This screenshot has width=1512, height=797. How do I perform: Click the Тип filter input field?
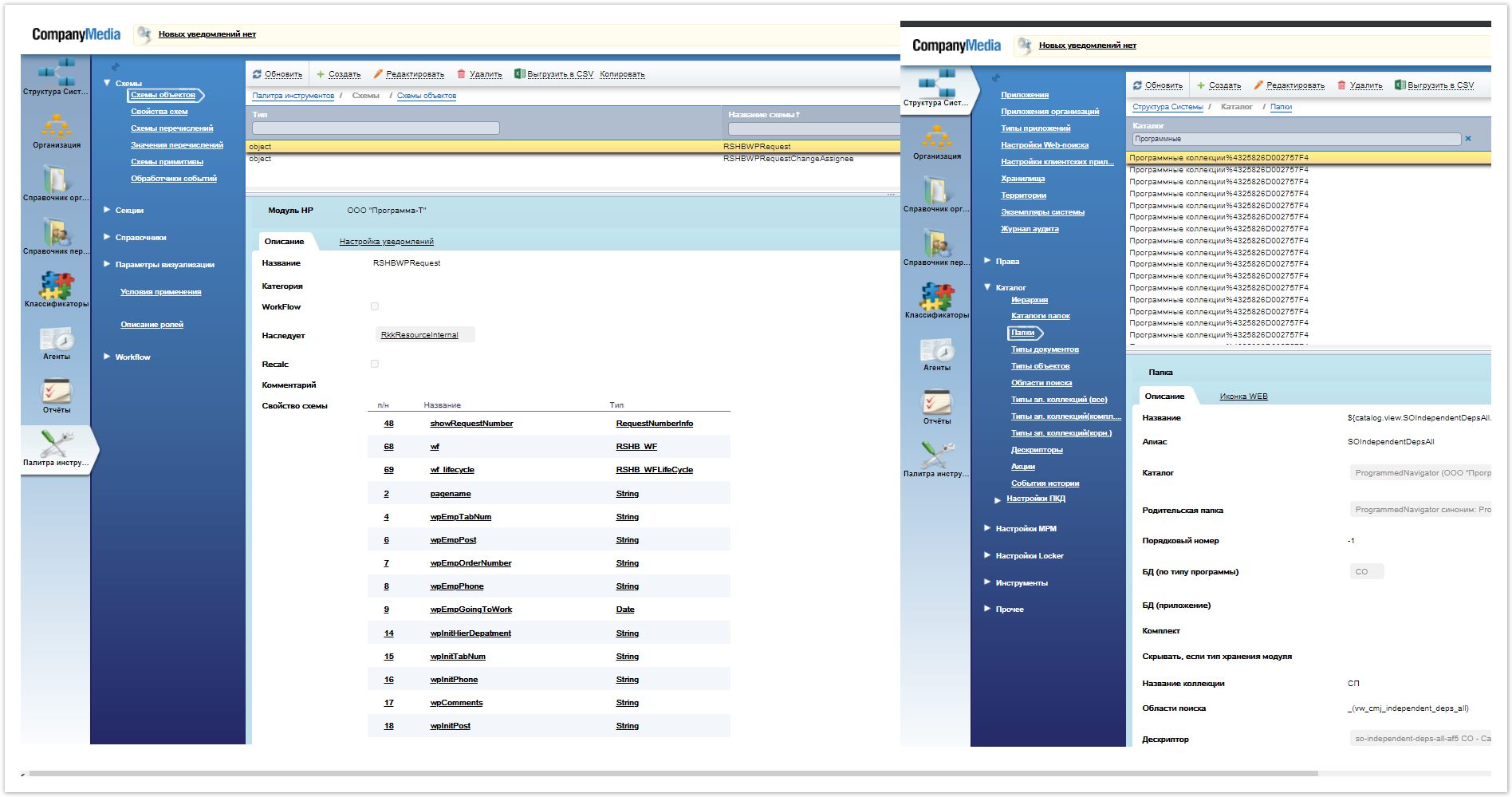pyautogui.click(x=376, y=128)
